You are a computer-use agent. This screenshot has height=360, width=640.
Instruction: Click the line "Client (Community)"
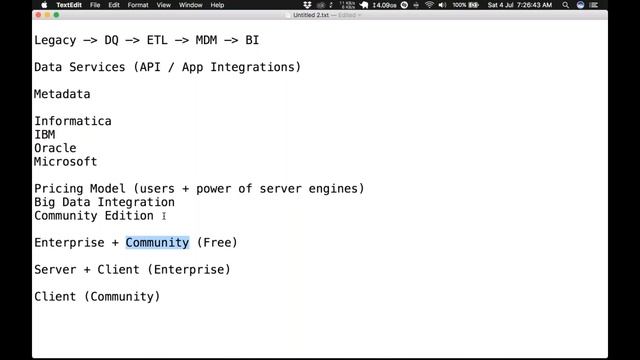click(97, 296)
